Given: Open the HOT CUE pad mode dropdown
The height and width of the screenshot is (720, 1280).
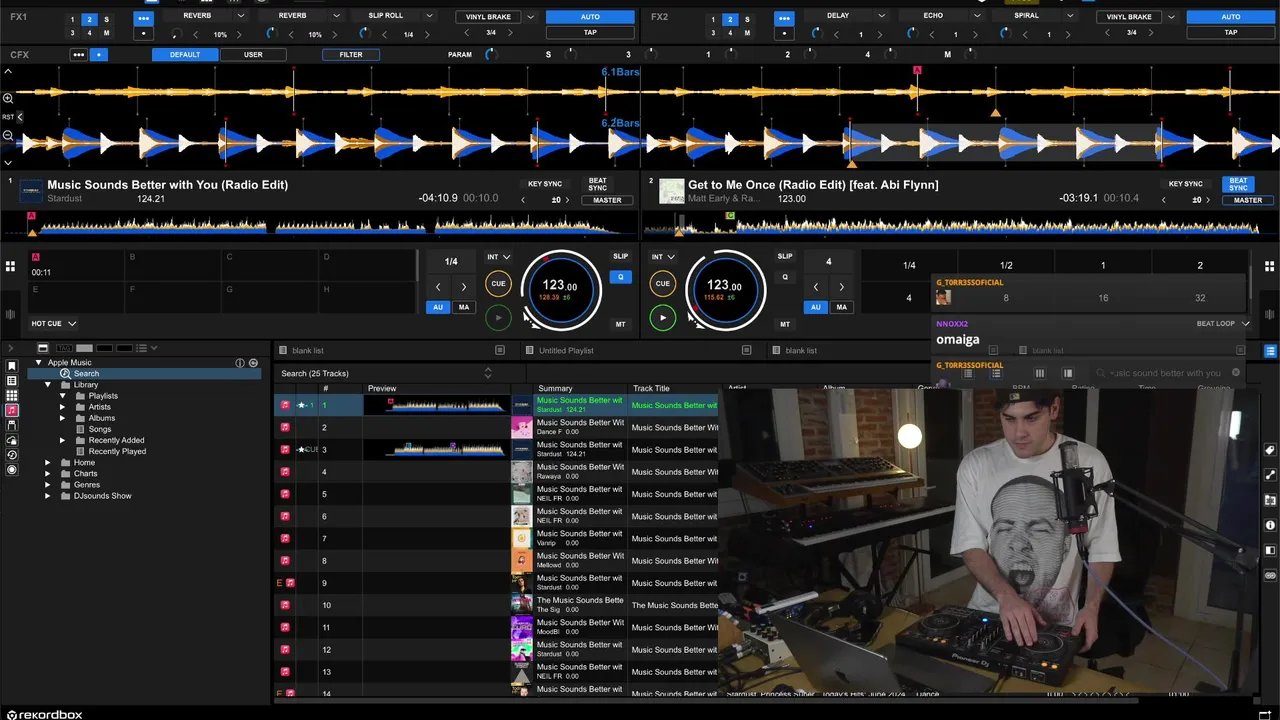Looking at the screenshot, I should [53, 323].
